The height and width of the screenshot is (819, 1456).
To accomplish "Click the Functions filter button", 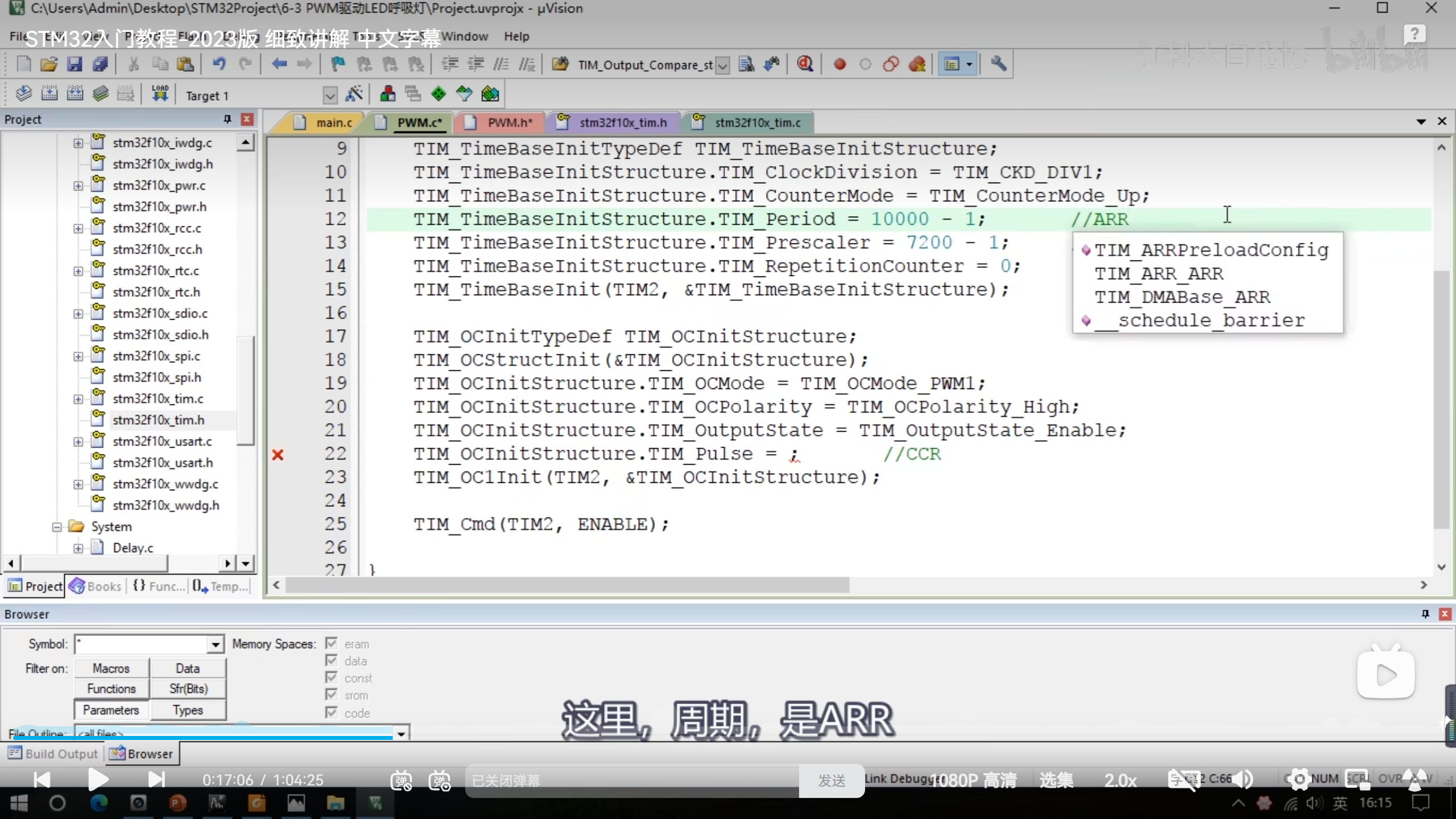I will point(111,689).
